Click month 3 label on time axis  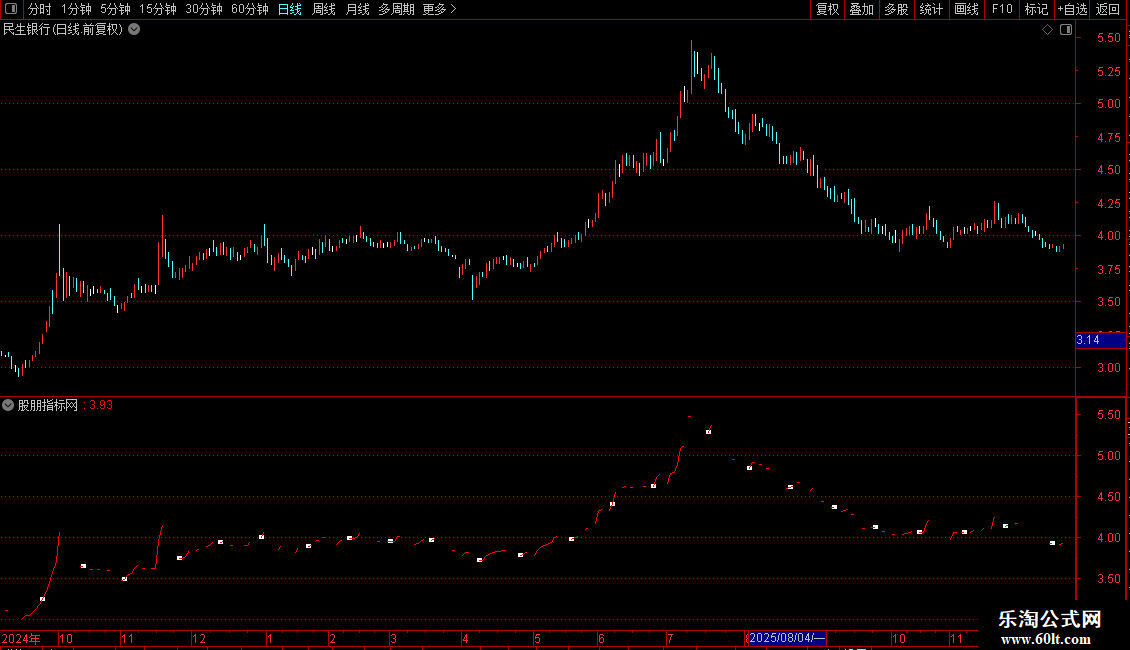click(x=393, y=638)
